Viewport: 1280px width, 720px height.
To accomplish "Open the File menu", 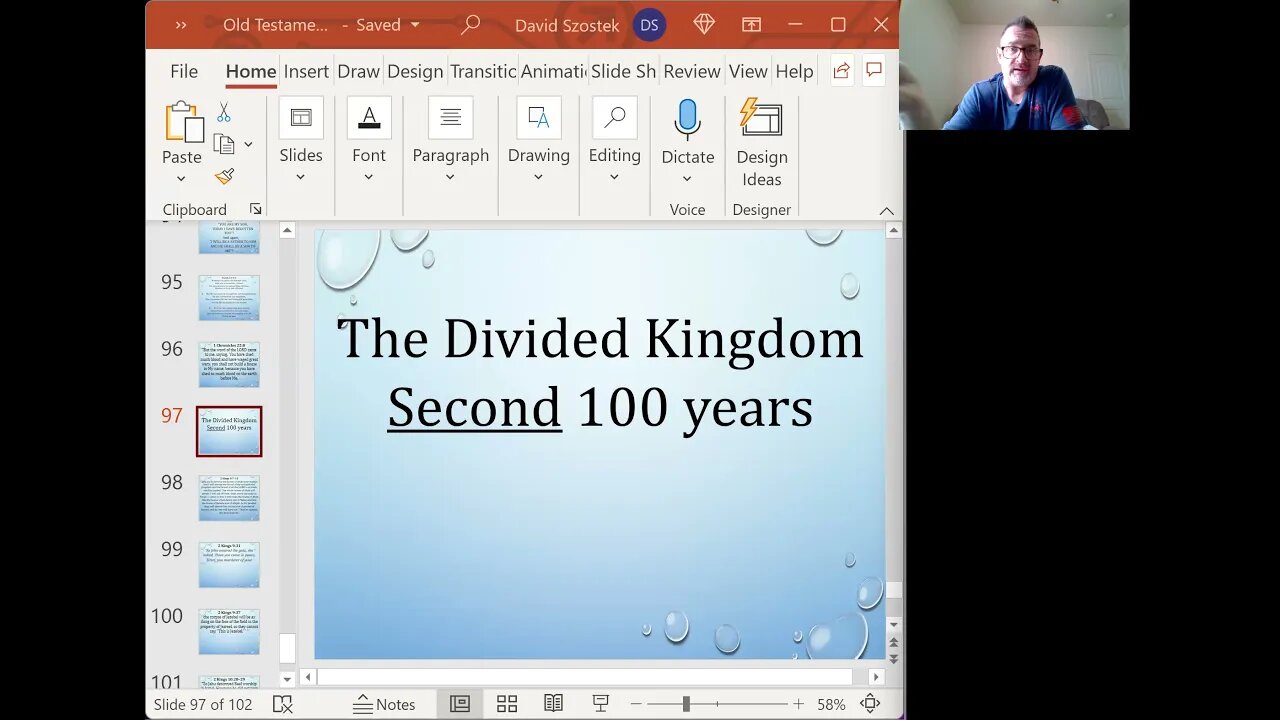I will tap(184, 71).
